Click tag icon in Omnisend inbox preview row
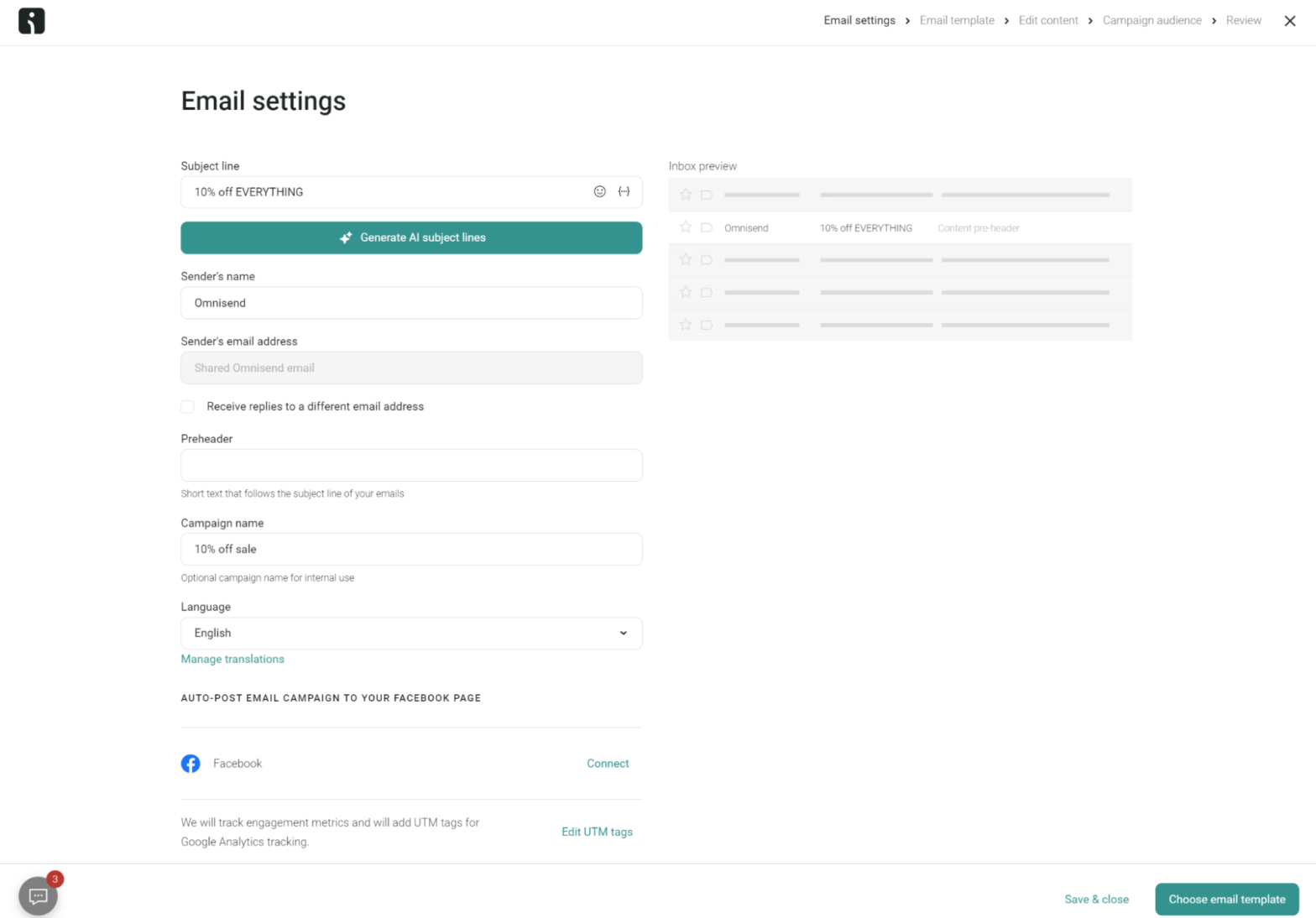The width and height of the screenshot is (1316, 918). point(707,227)
